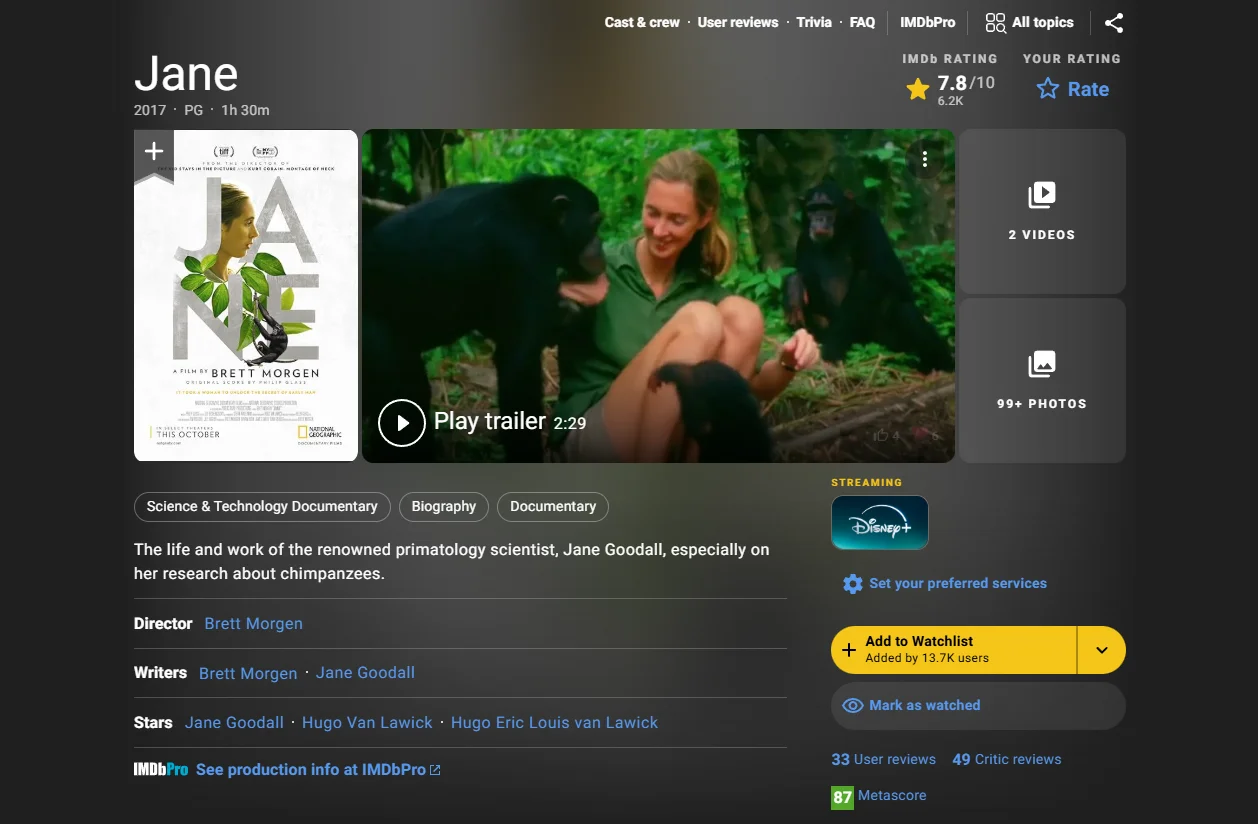Image resolution: width=1258 pixels, height=824 pixels.
Task: Open the Cast & crew section
Action: [641, 22]
